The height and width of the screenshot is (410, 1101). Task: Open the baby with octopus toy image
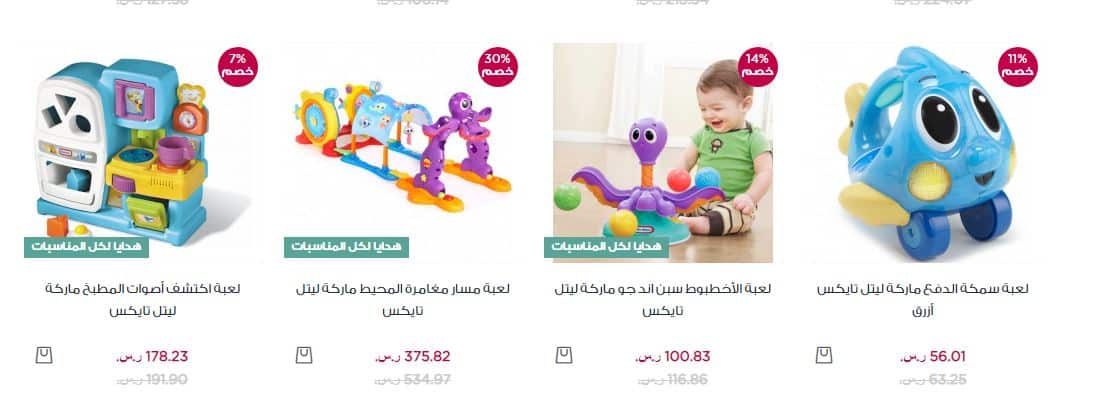[663, 152]
